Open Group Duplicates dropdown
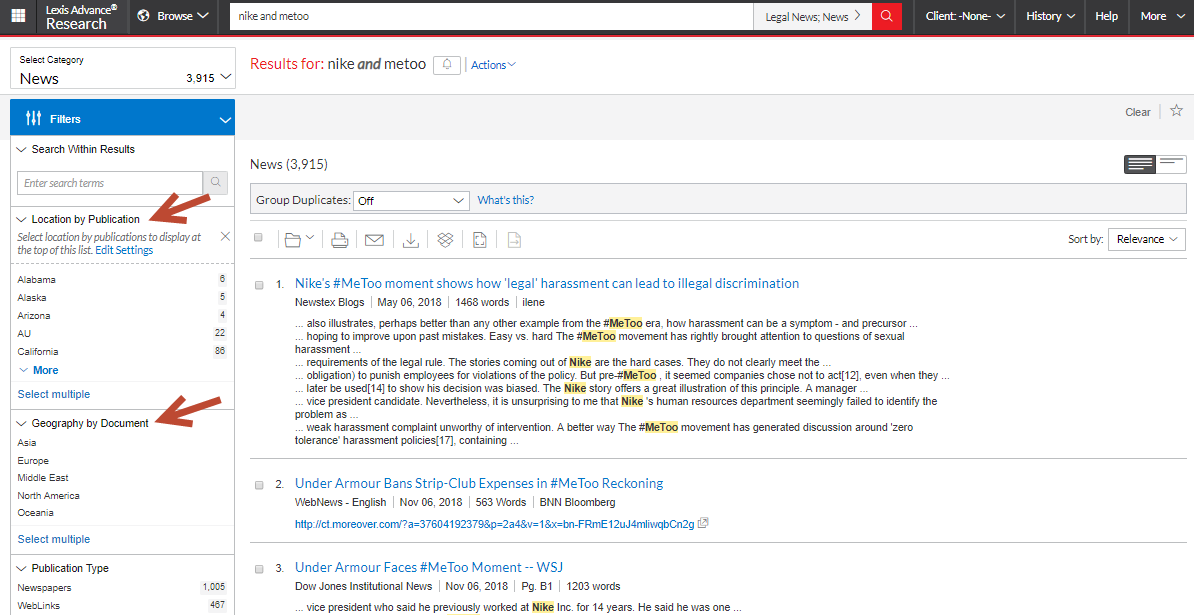This screenshot has width=1194, height=615. [x=411, y=201]
